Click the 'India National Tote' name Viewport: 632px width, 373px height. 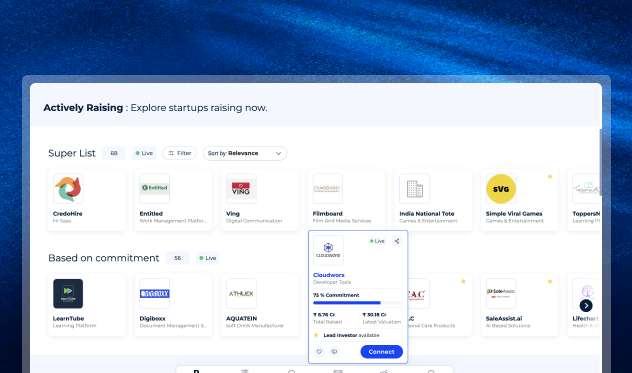427,214
